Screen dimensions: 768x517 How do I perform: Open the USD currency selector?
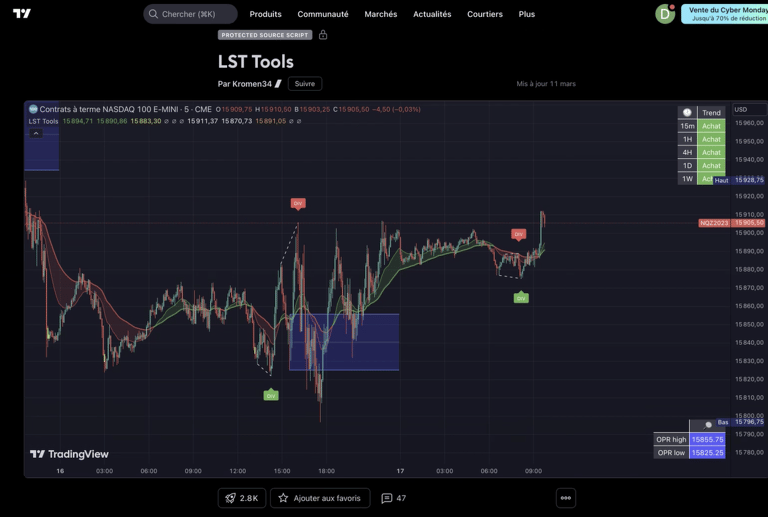click(x=749, y=109)
